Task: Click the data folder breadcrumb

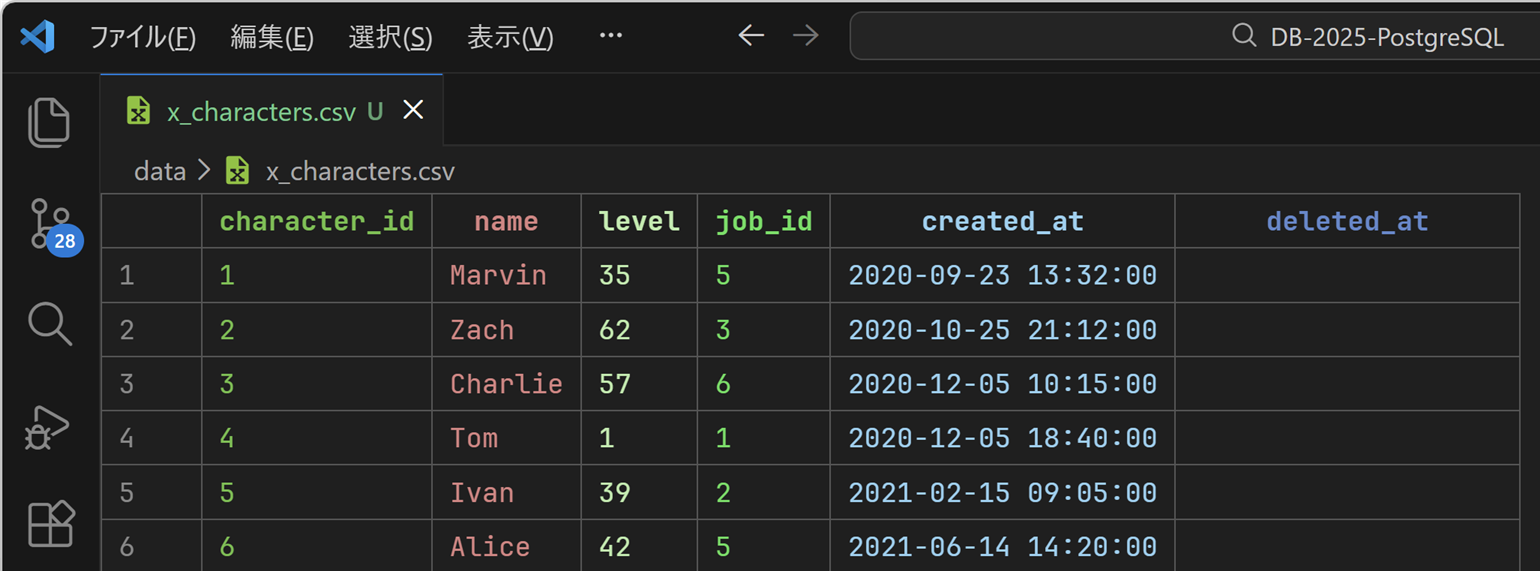Action: point(160,172)
